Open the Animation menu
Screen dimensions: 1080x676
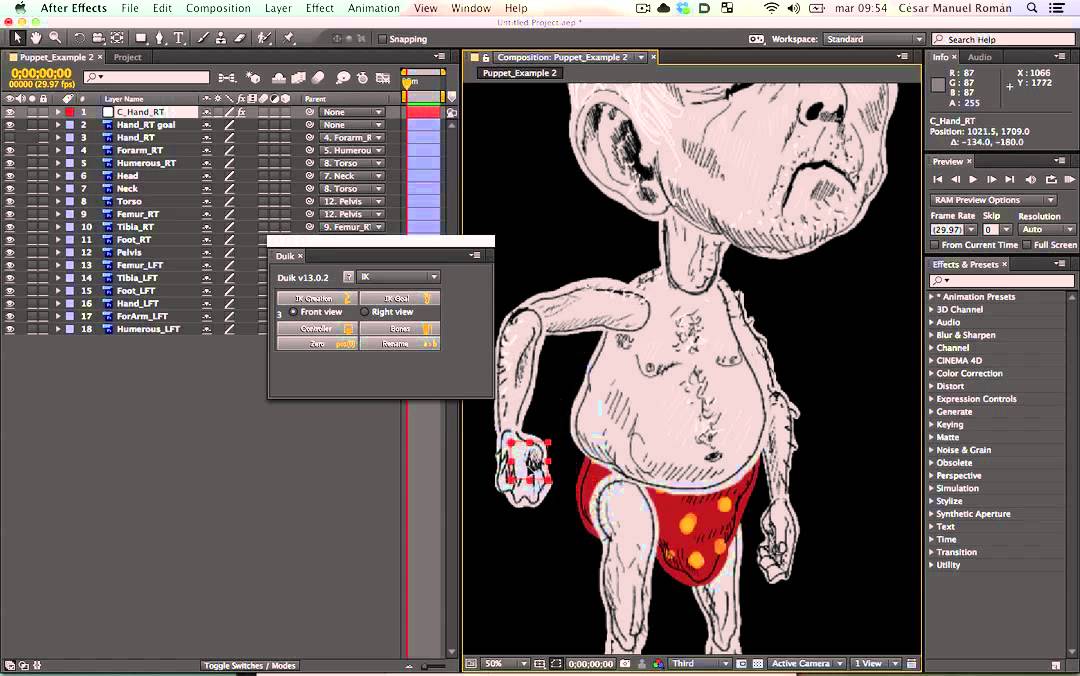[373, 8]
